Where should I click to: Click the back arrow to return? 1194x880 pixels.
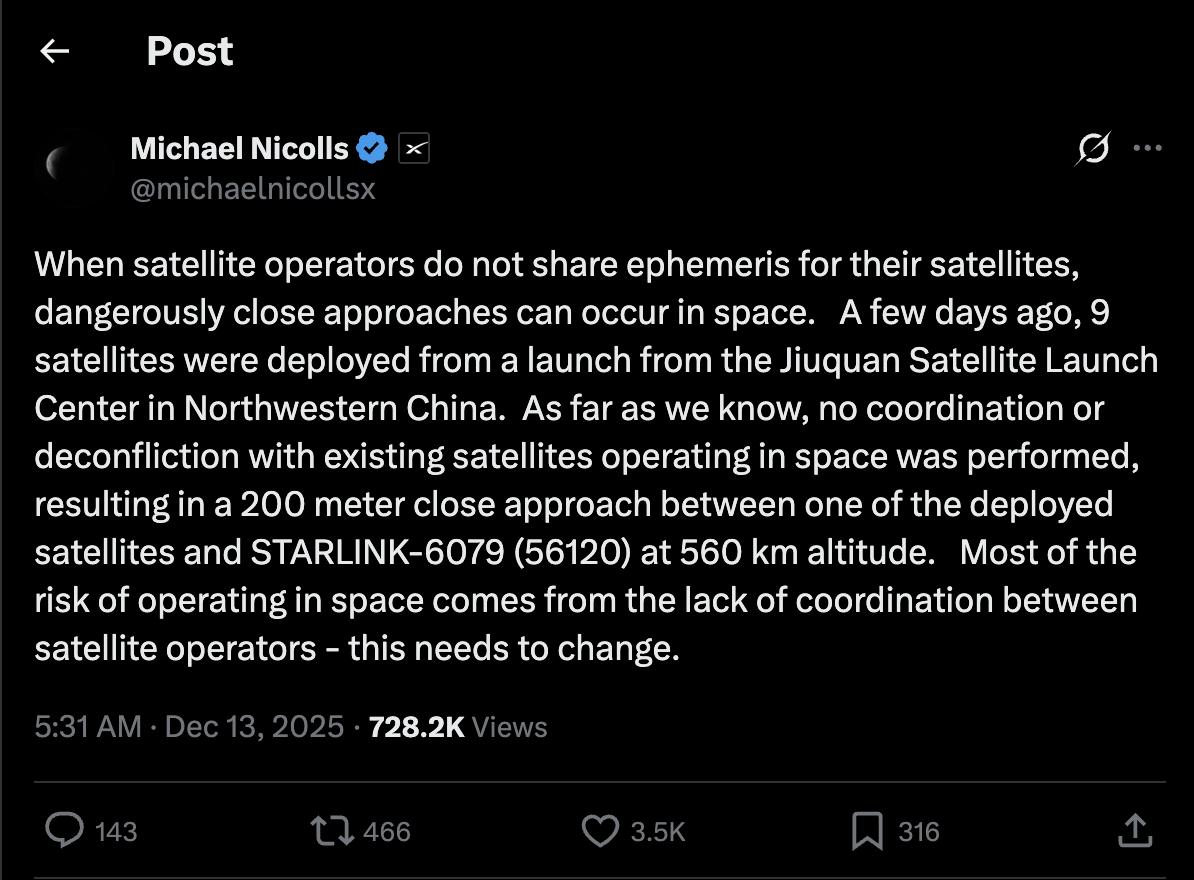(54, 50)
